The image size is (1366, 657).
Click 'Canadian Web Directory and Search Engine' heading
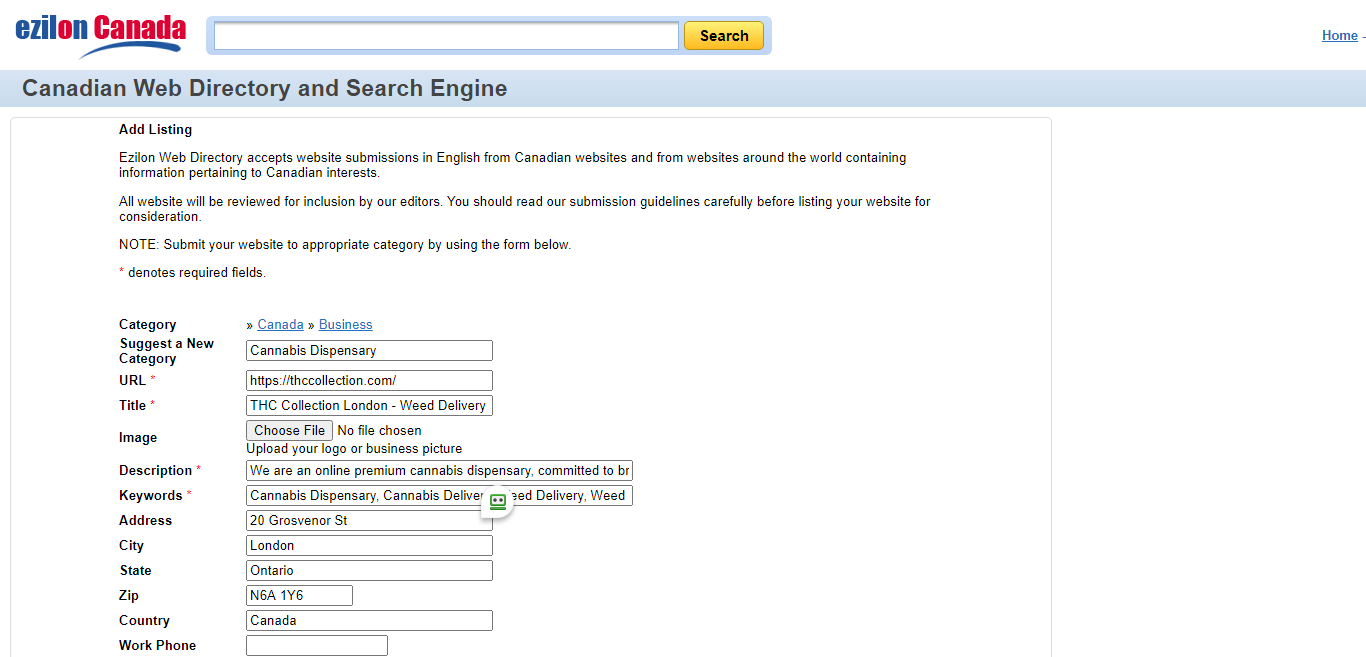[x=265, y=88]
